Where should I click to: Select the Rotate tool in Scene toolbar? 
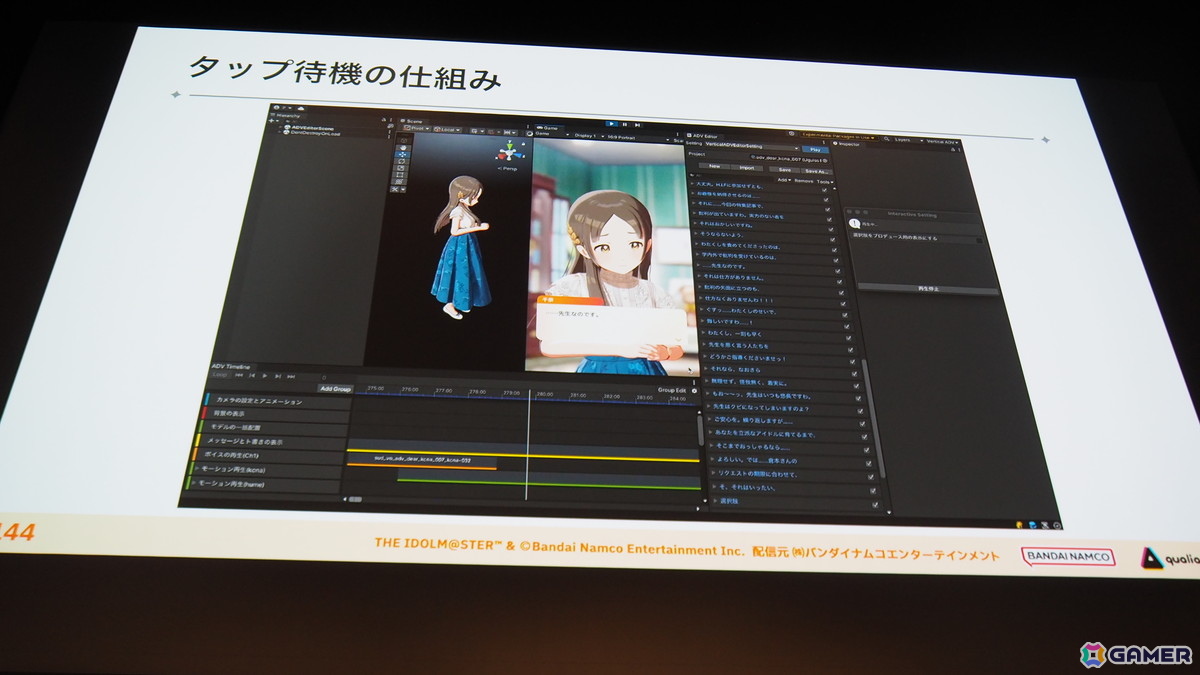[x=402, y=161]
